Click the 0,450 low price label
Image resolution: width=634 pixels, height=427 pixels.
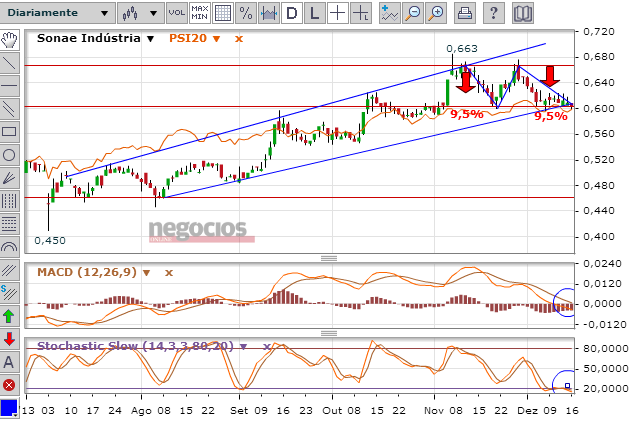(x=50, y=241)
